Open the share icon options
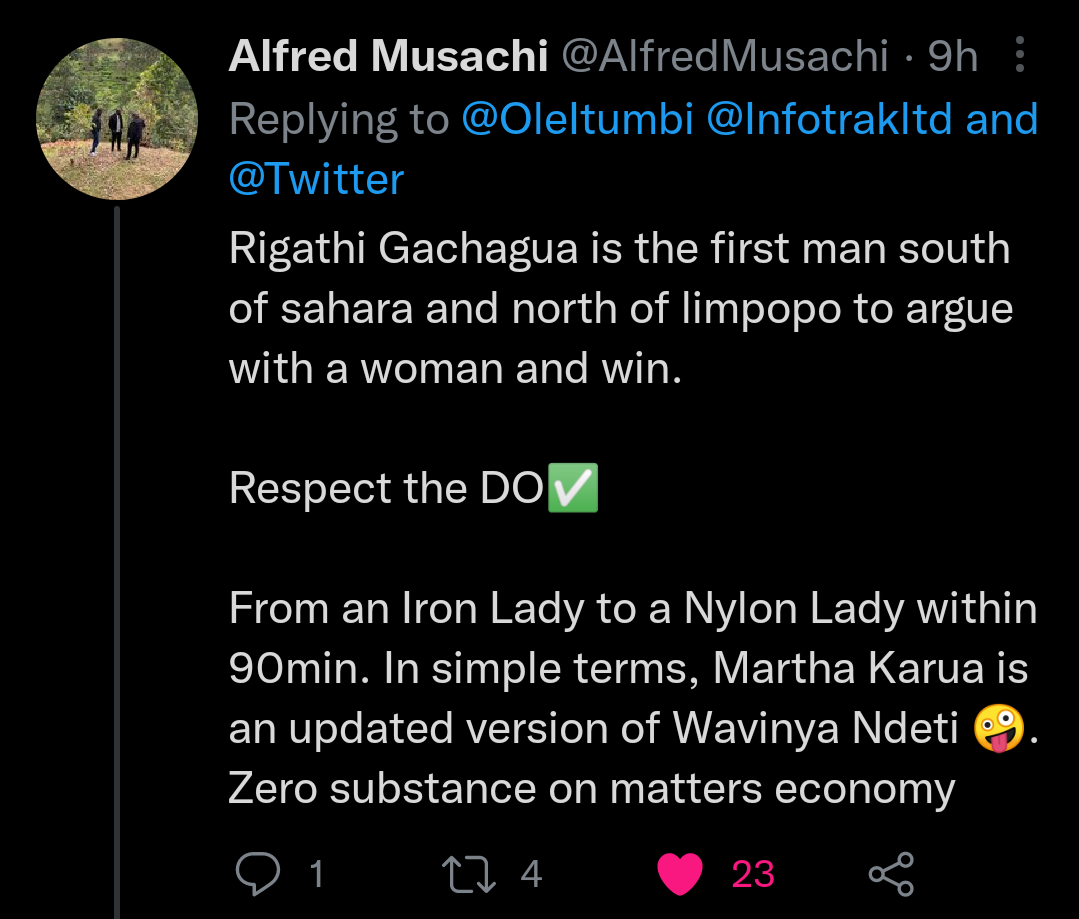This screenshot has height=919, width=1079. 891,874
